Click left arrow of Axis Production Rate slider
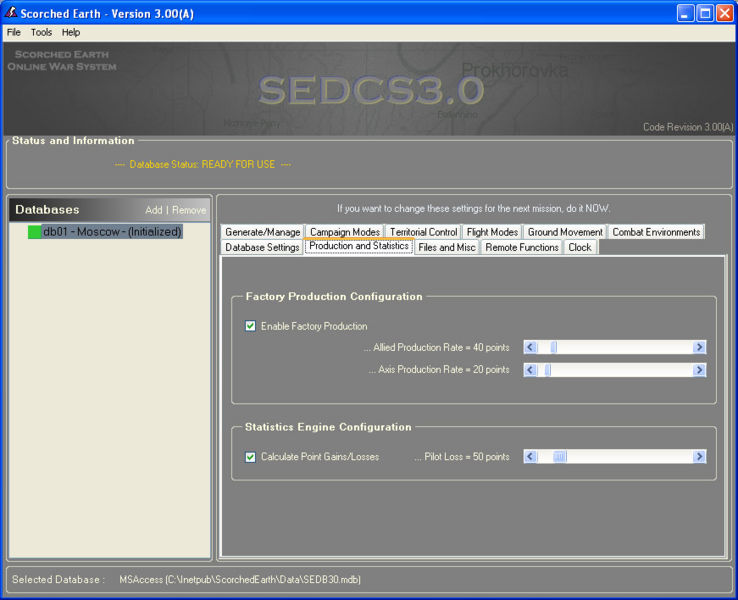This screenshot has height=600, width=738. (x=531, y=370)
